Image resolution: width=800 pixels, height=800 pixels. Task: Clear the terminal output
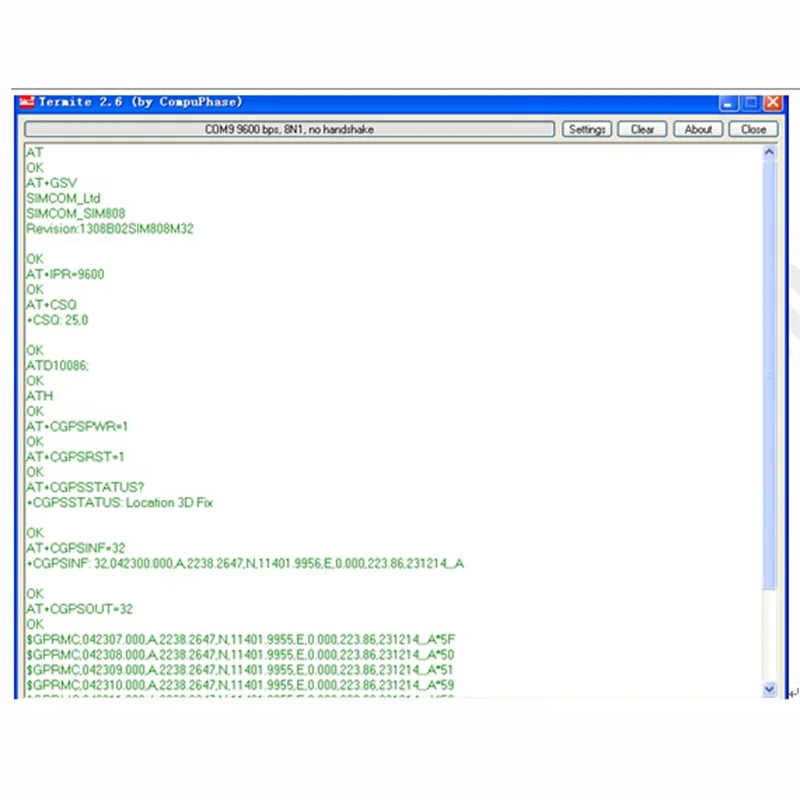click(642, 130)
